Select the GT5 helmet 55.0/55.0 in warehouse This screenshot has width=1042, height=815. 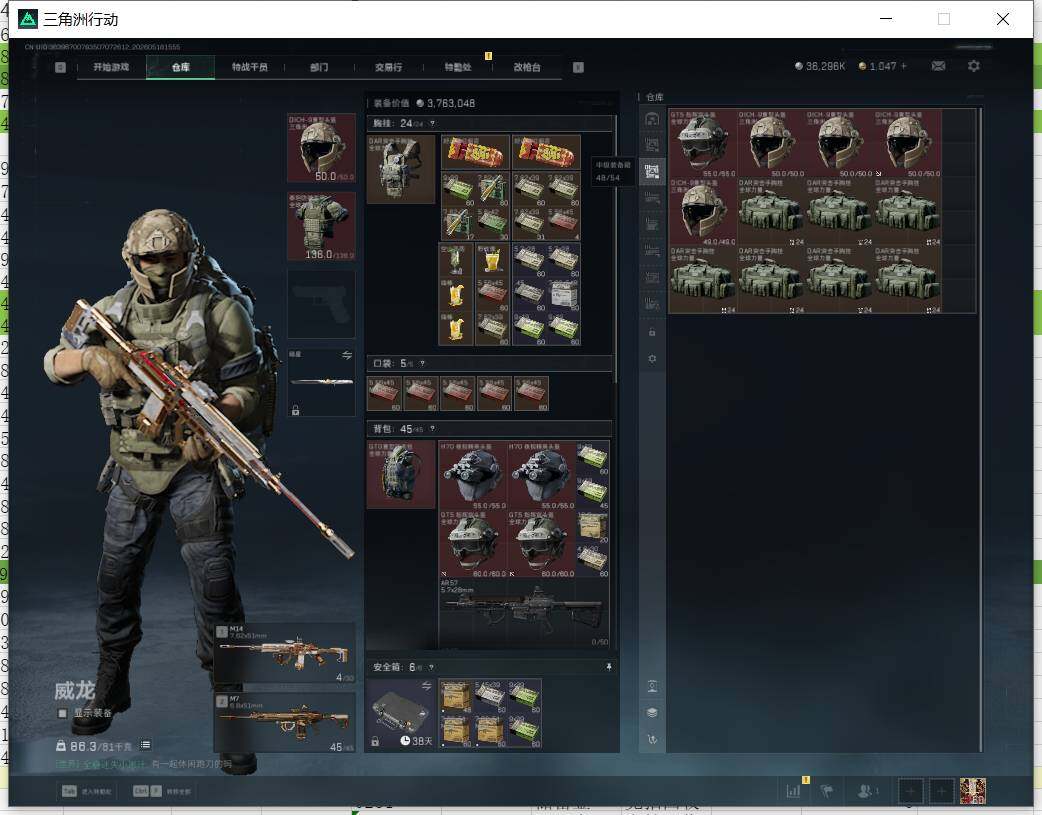pos(703,144)
